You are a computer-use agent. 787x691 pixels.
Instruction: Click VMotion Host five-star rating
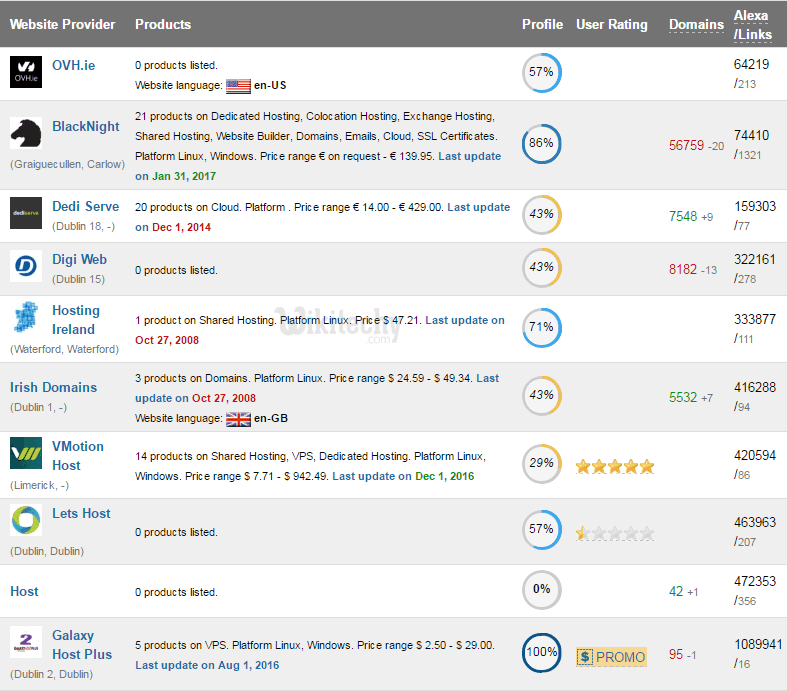coord(615,466)
